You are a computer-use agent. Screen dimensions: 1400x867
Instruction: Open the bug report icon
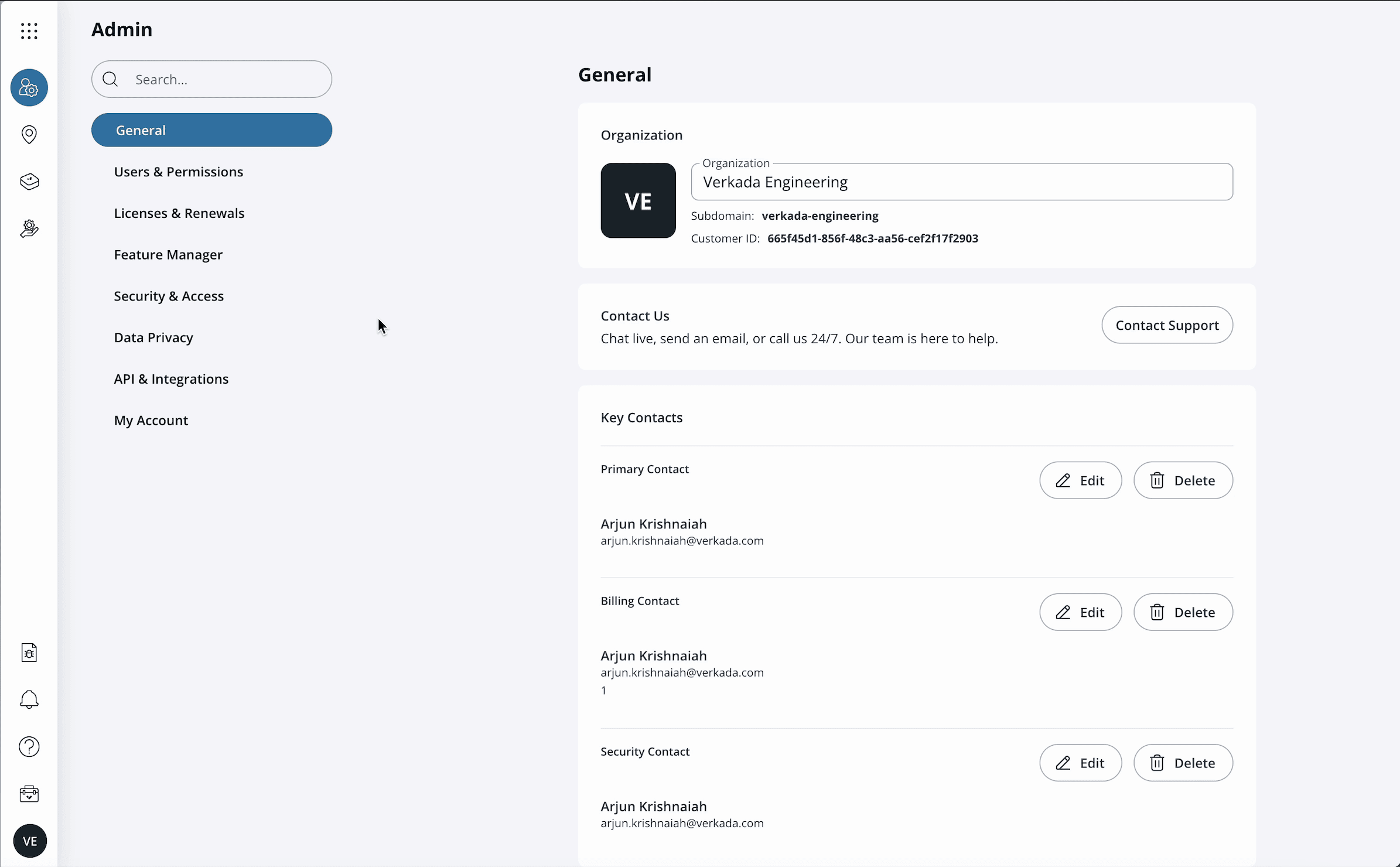click(x=29, y=652)
